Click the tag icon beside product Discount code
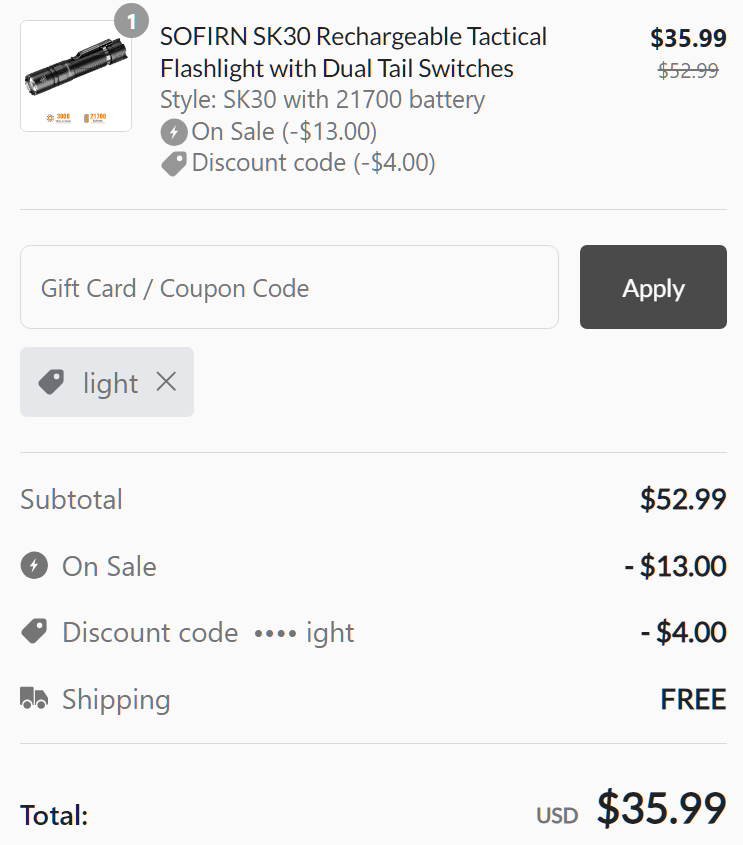 click(174, 163)
